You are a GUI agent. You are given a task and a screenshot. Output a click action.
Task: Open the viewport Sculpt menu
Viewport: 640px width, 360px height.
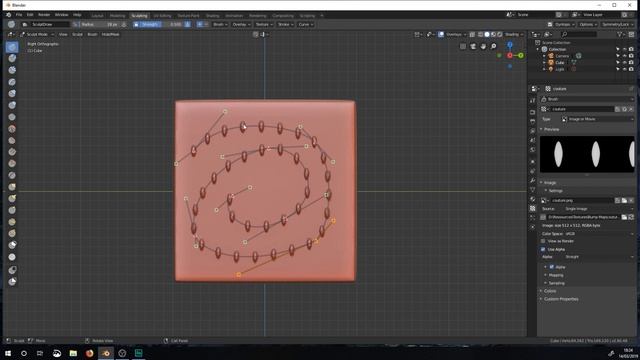(x=77, y=34)
